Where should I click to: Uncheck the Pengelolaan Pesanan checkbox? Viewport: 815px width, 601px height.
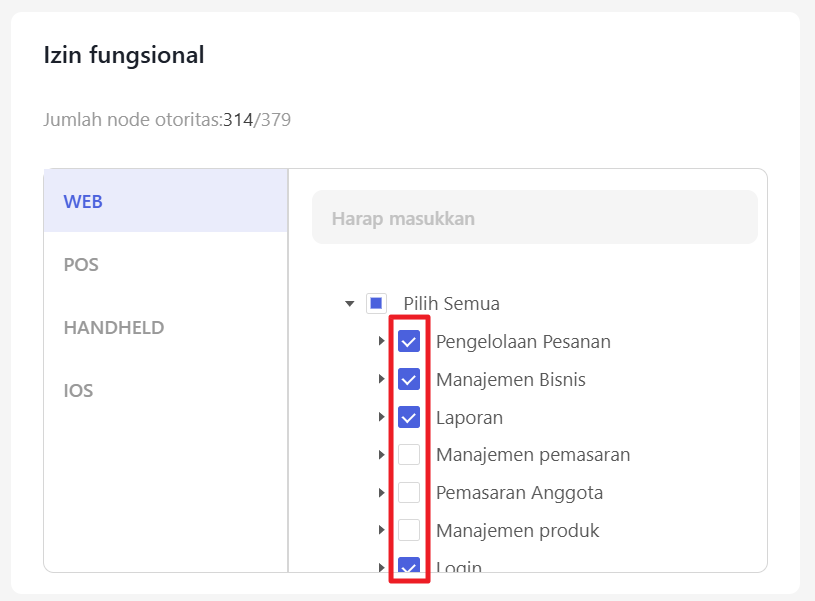point(409,342)
